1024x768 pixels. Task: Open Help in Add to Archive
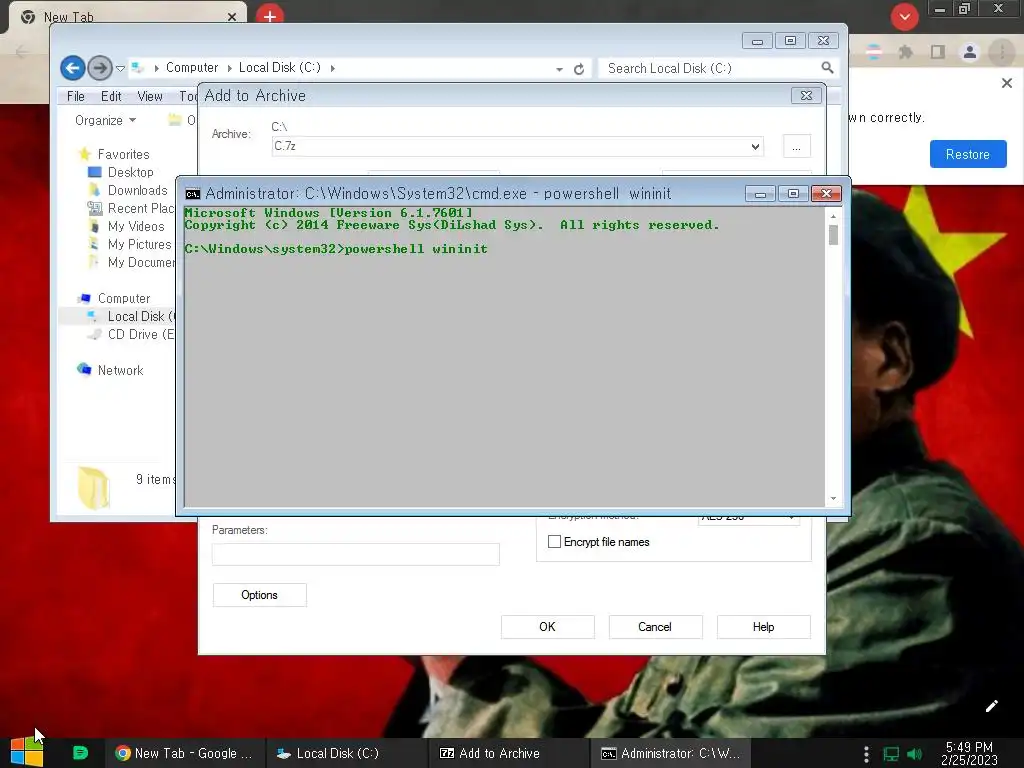pyautogui.click(x=763, y=627)
